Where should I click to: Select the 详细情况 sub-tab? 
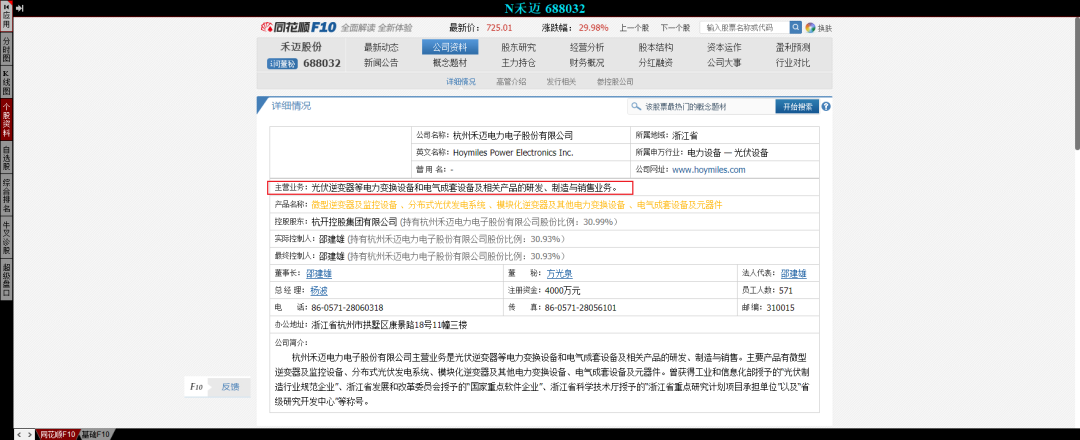pos(461,81)
